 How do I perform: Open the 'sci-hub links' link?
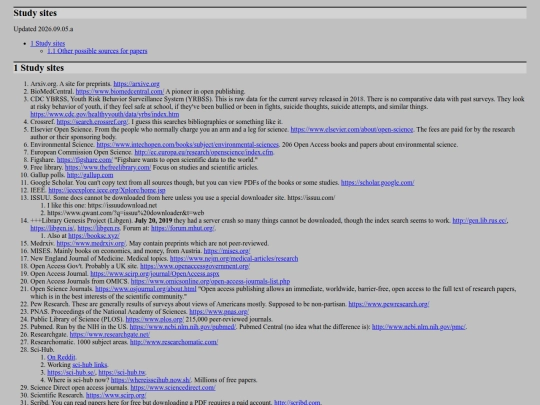[90, 365]
